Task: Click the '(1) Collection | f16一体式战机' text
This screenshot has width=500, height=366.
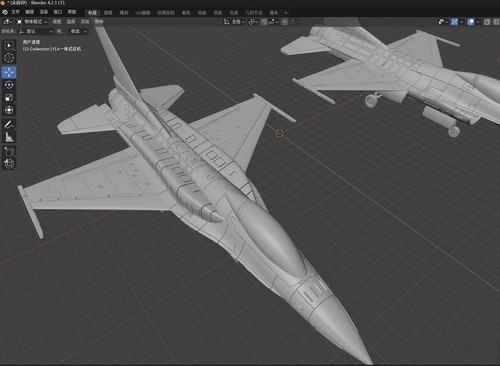Action: point(52,49)
